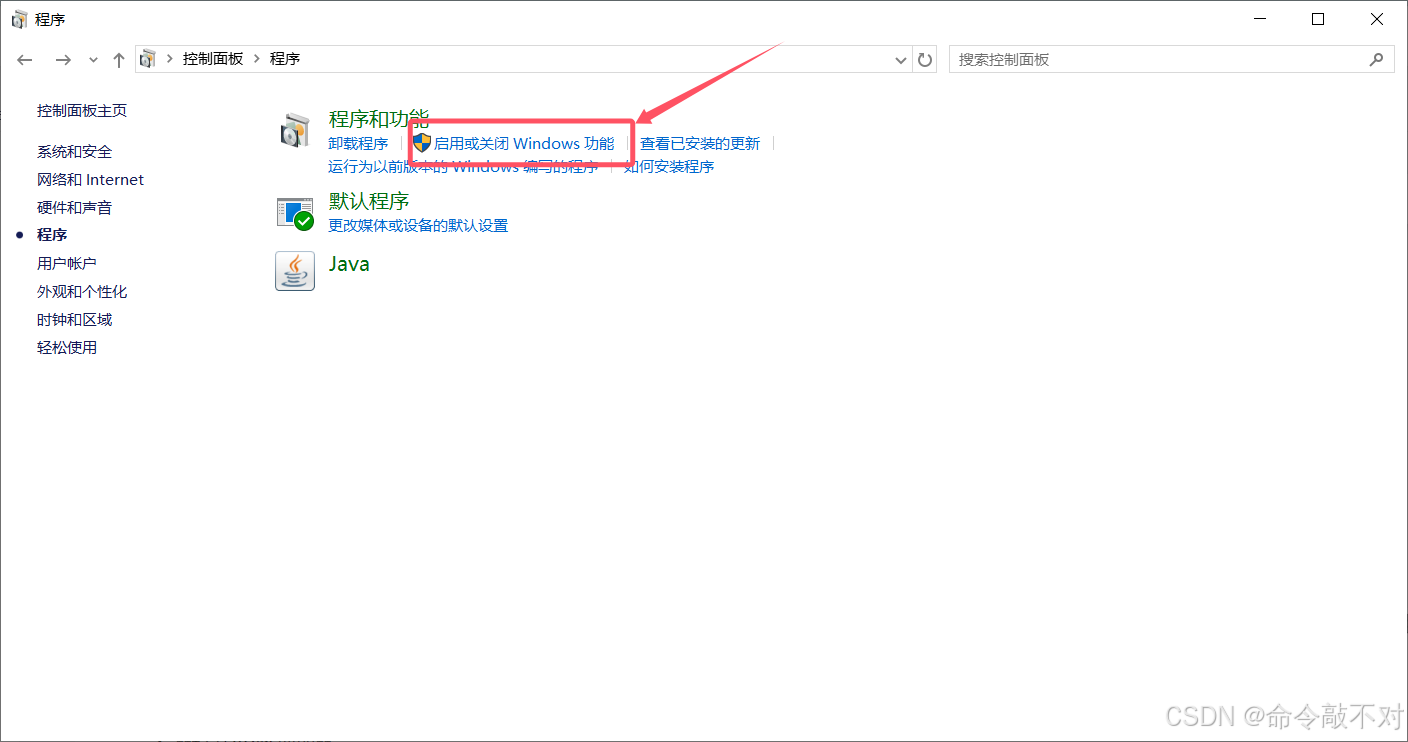Refresh the Control Panel view
The width and height of the screenshot is (1408, 742).
point(925,60)
